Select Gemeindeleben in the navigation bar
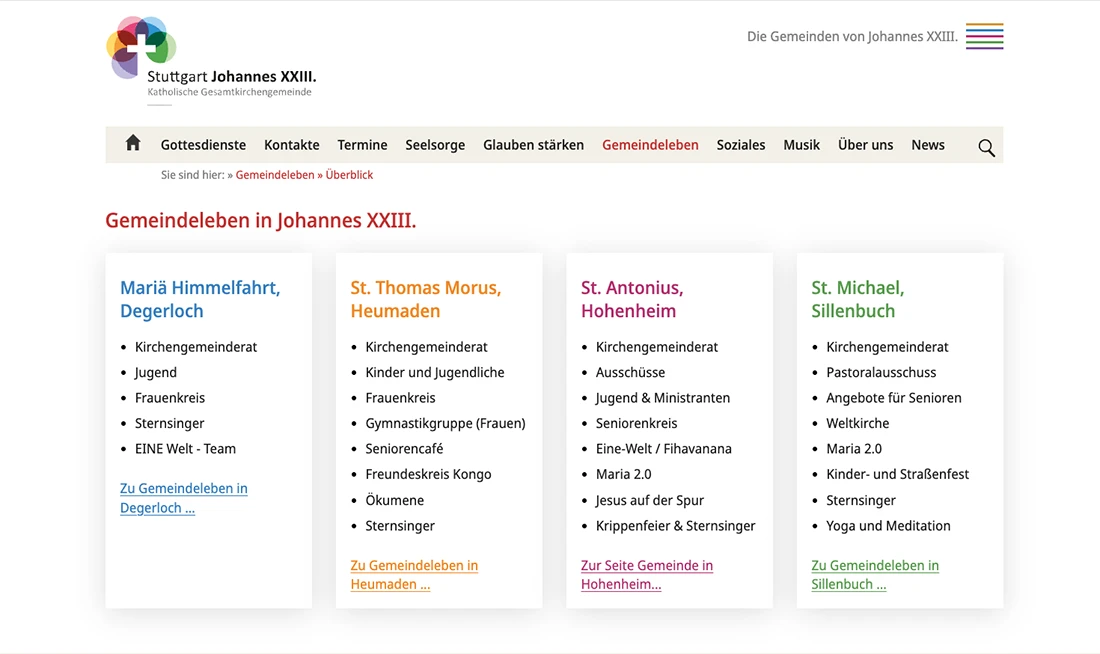The width and height of the screenshot is (1100, 654). point(650,145)
